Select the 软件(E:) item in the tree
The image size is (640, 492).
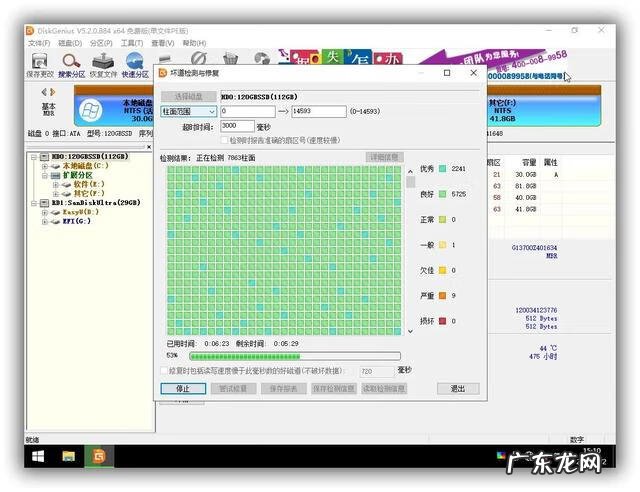89,185
